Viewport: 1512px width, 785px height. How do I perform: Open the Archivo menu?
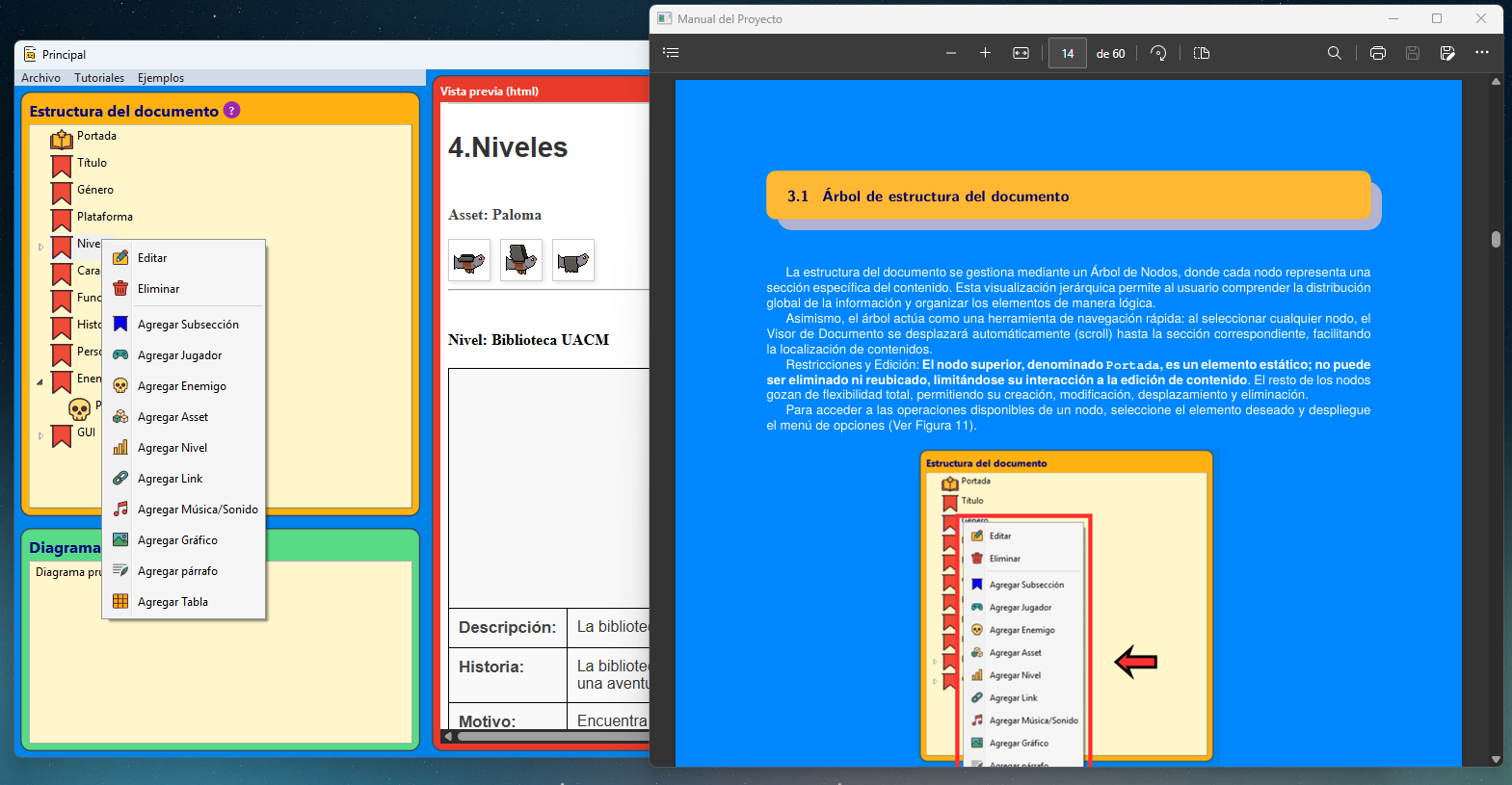(x=40, y=78)
